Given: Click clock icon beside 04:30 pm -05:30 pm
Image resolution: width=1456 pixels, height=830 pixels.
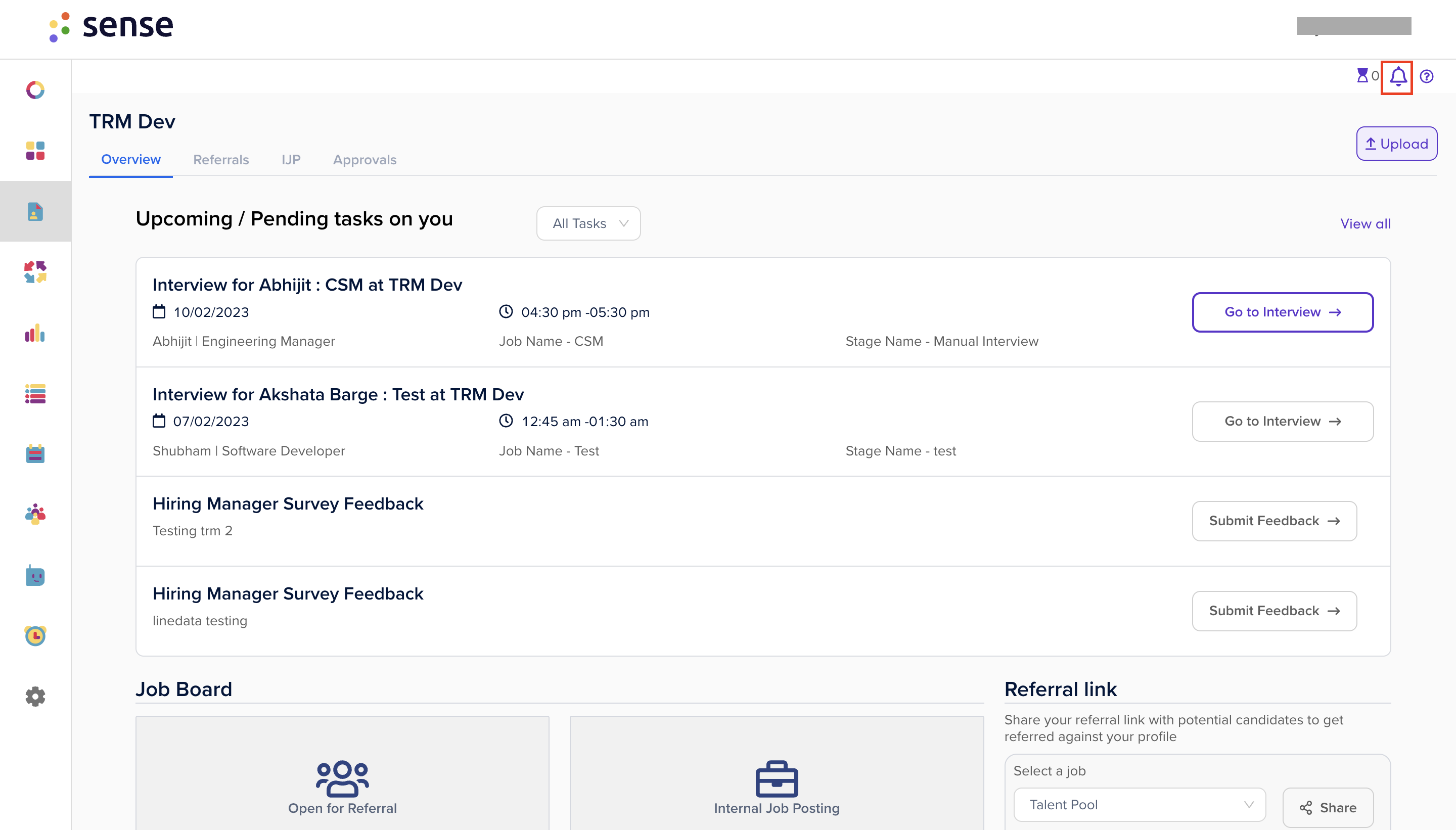Looking at the screenshot, I should click(506, 311).
